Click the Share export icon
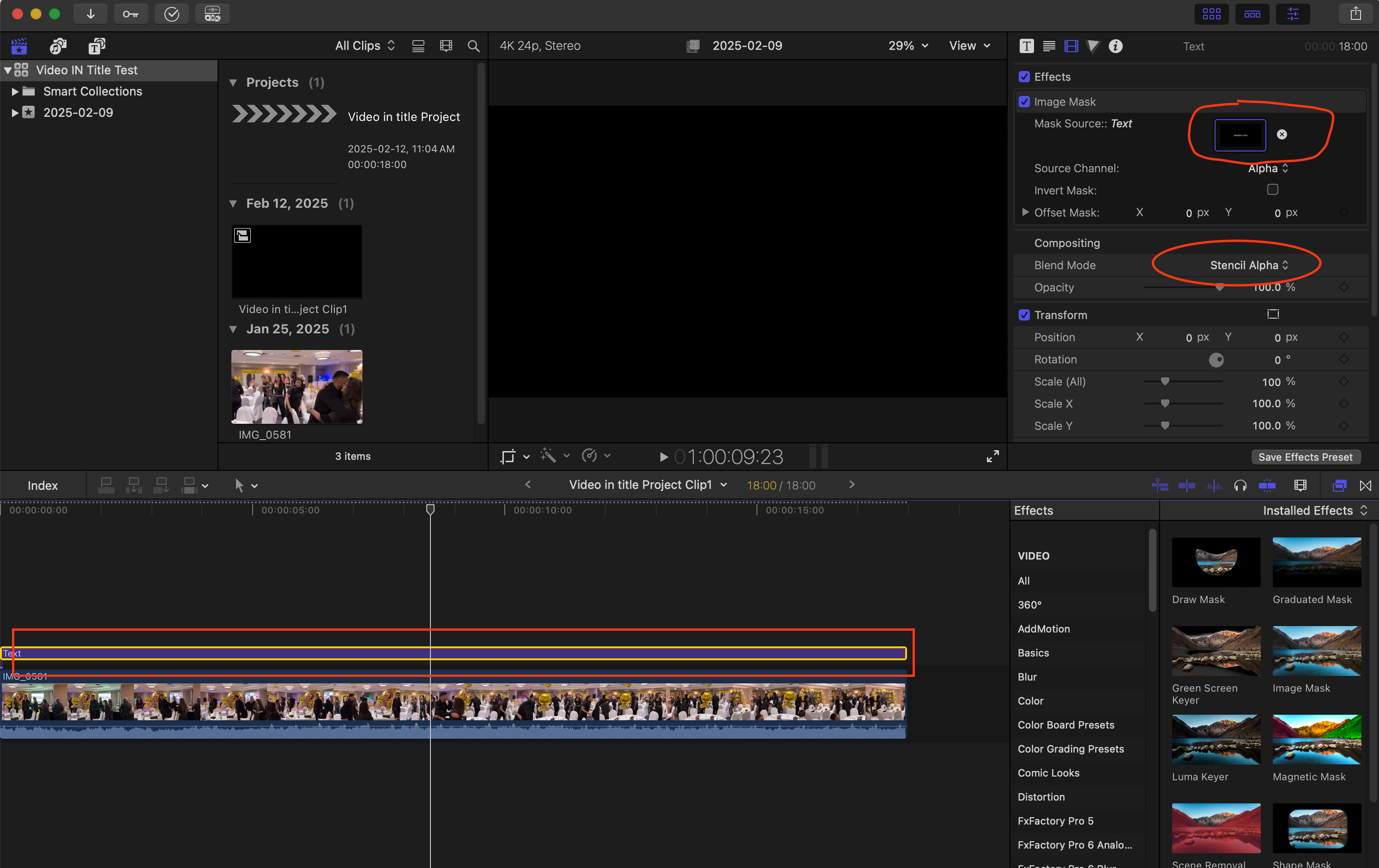This screenshot has height=868, width=1379. coord(1355,14)
